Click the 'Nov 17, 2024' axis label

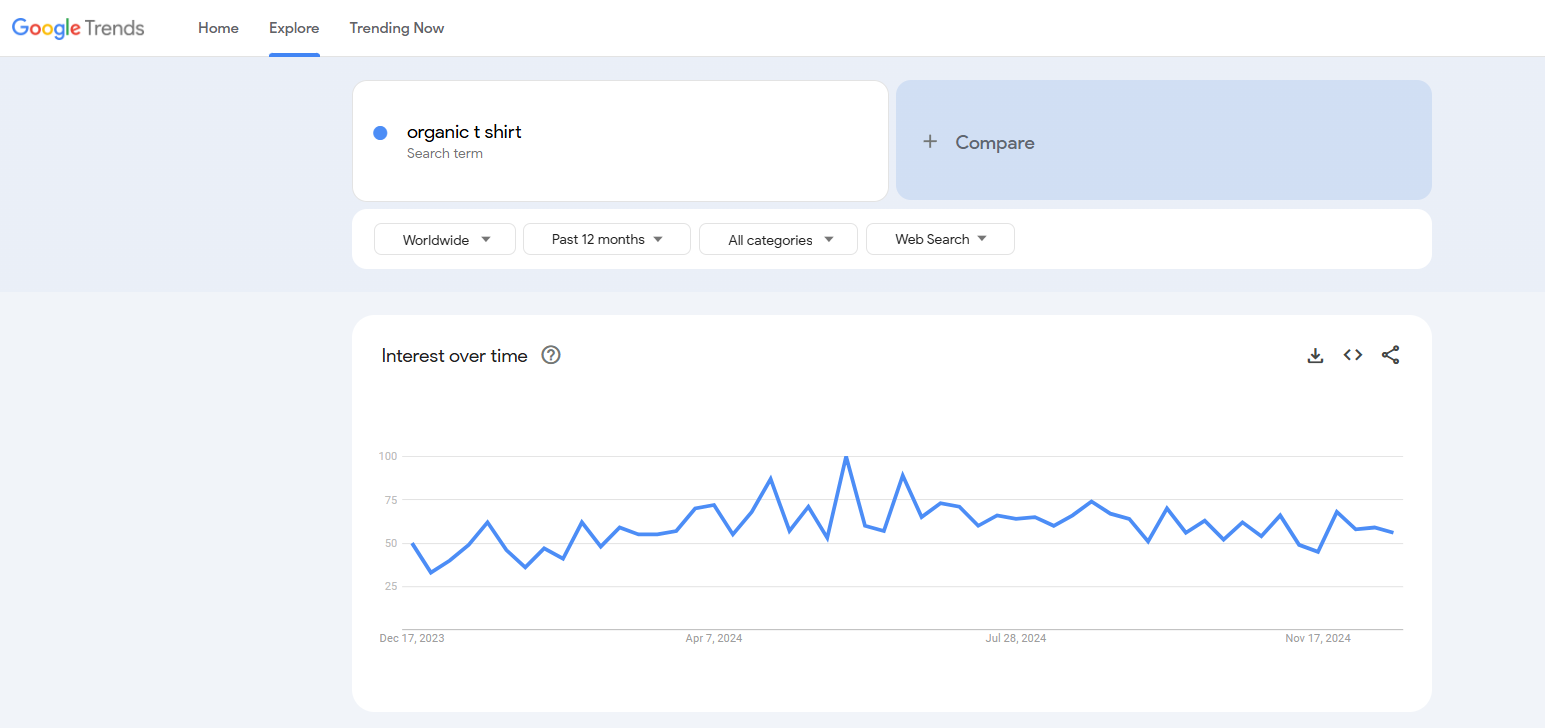point(1318,638)
